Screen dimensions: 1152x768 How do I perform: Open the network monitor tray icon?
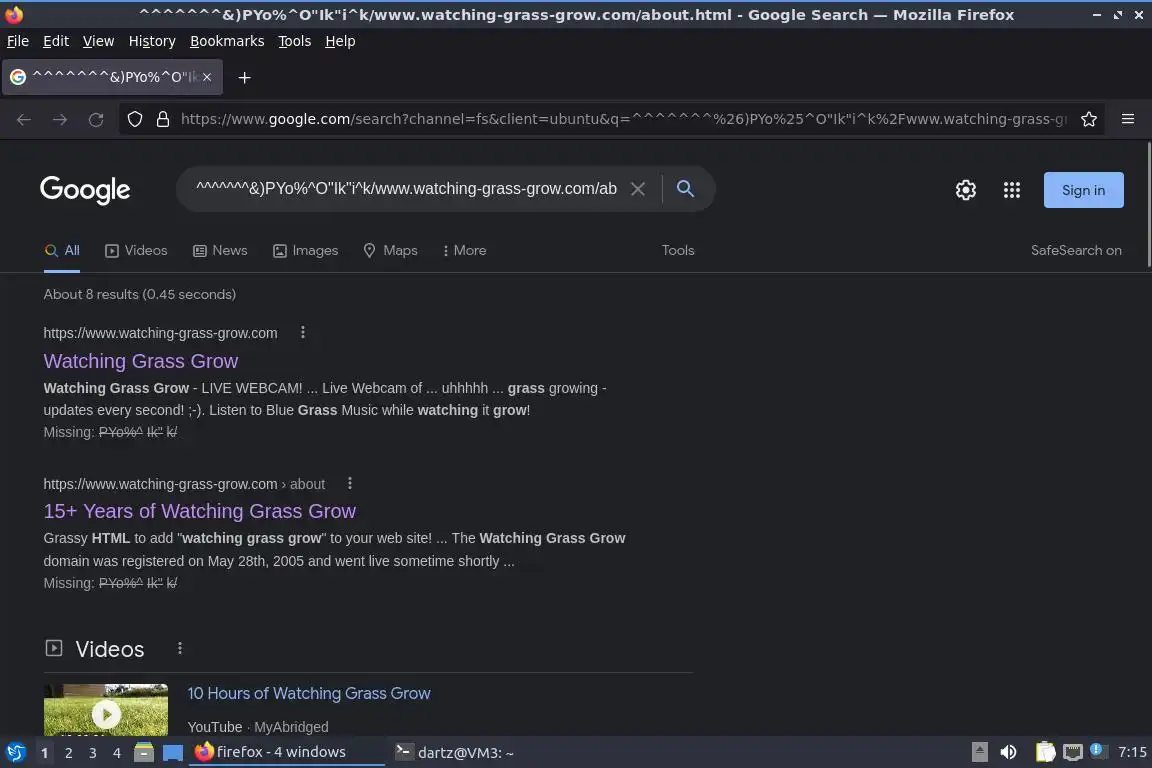pyautogui.click(x=1073, y=752)
